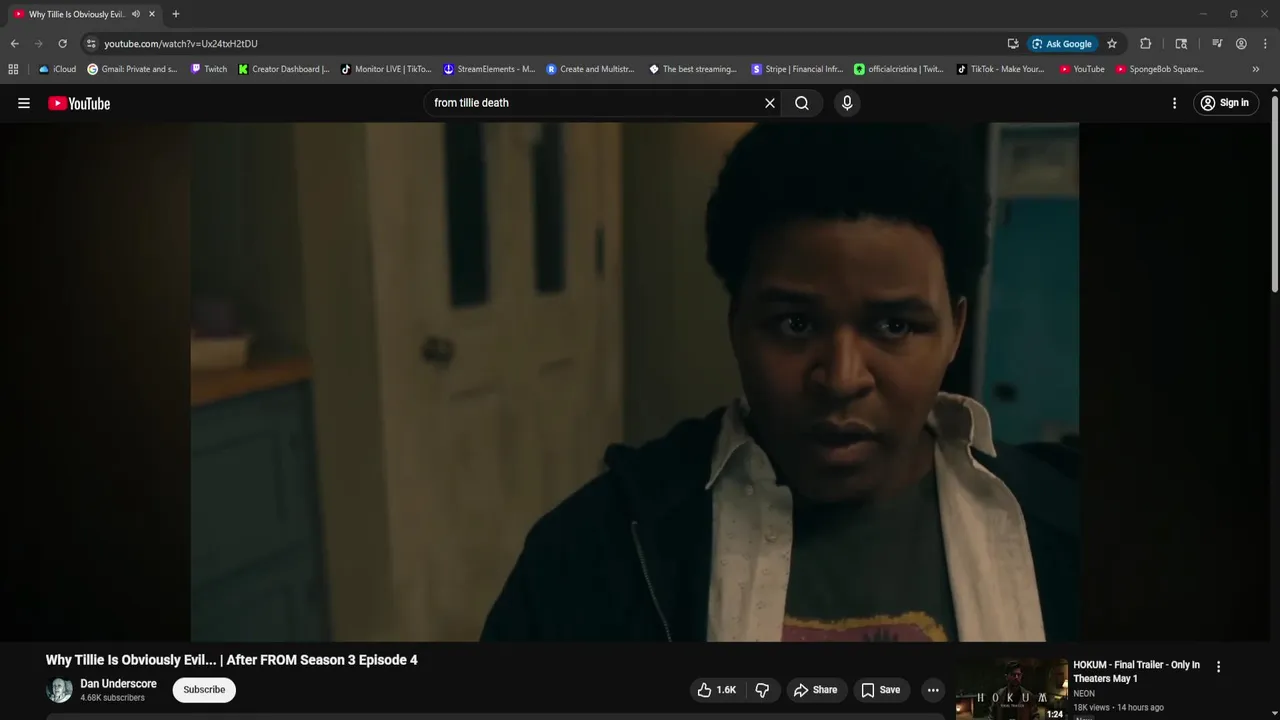Start voice search with microphone
The height and width of the screenshot is (720, 1280).
[847, 103]
